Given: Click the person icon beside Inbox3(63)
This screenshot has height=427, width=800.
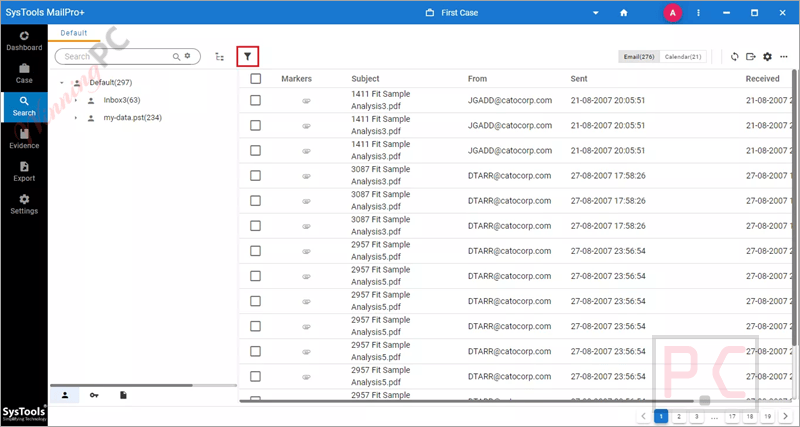Looking at the screenshot, I should [91, 101].
